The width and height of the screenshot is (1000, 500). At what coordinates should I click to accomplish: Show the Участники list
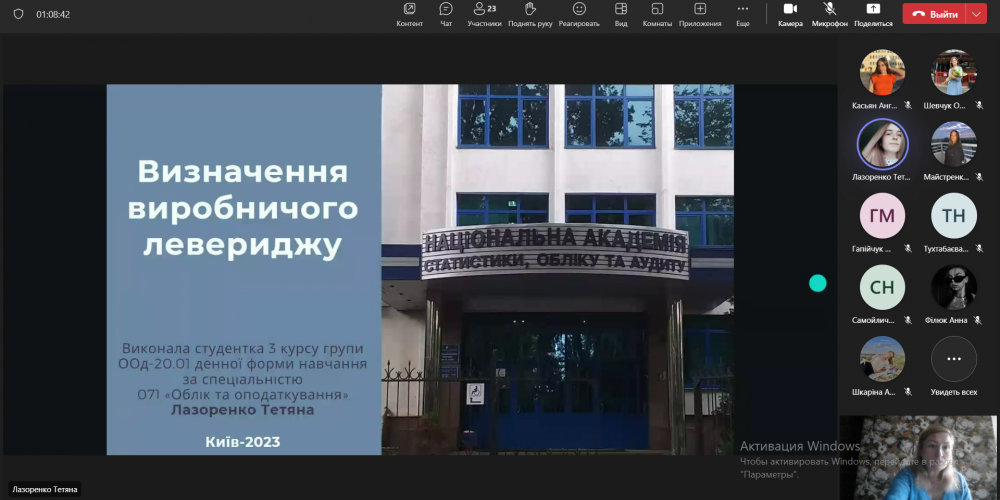coord(484,14)
